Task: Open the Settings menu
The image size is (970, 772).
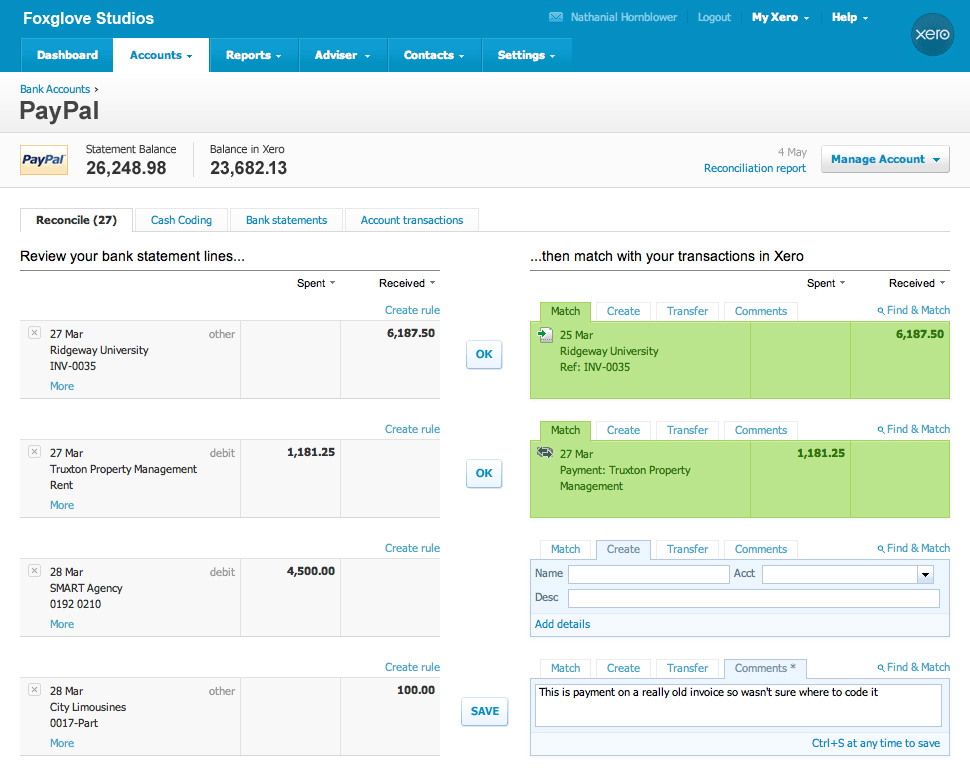Action: pyautogui.click(x=526, y=55)
